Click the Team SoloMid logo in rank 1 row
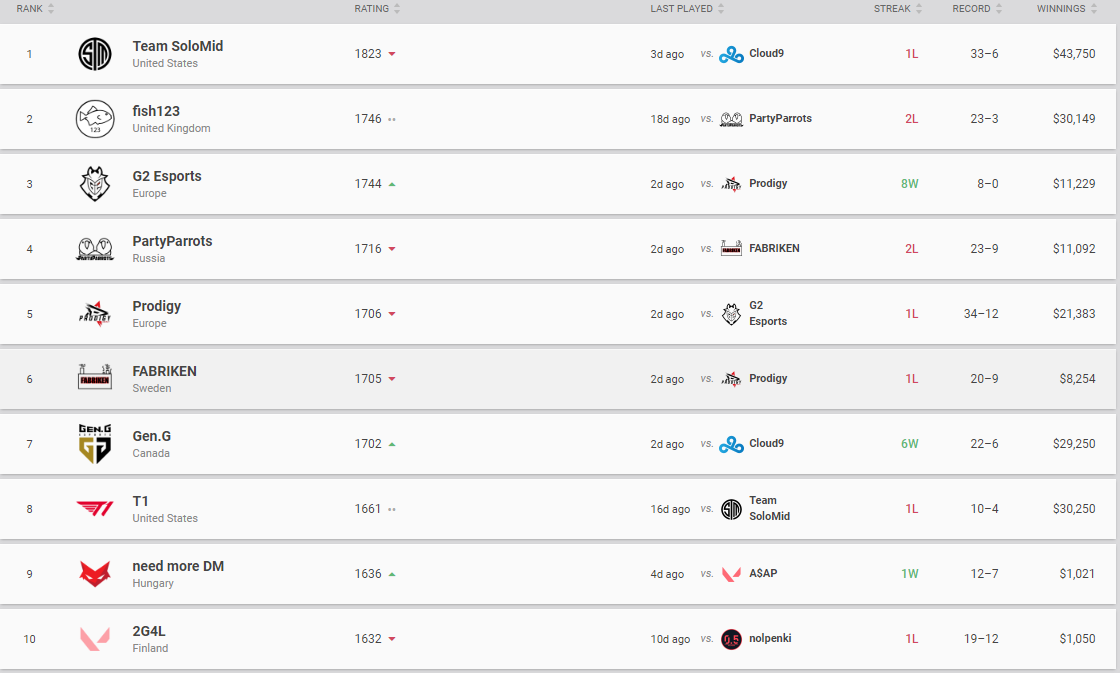 (x=95, y=54)
